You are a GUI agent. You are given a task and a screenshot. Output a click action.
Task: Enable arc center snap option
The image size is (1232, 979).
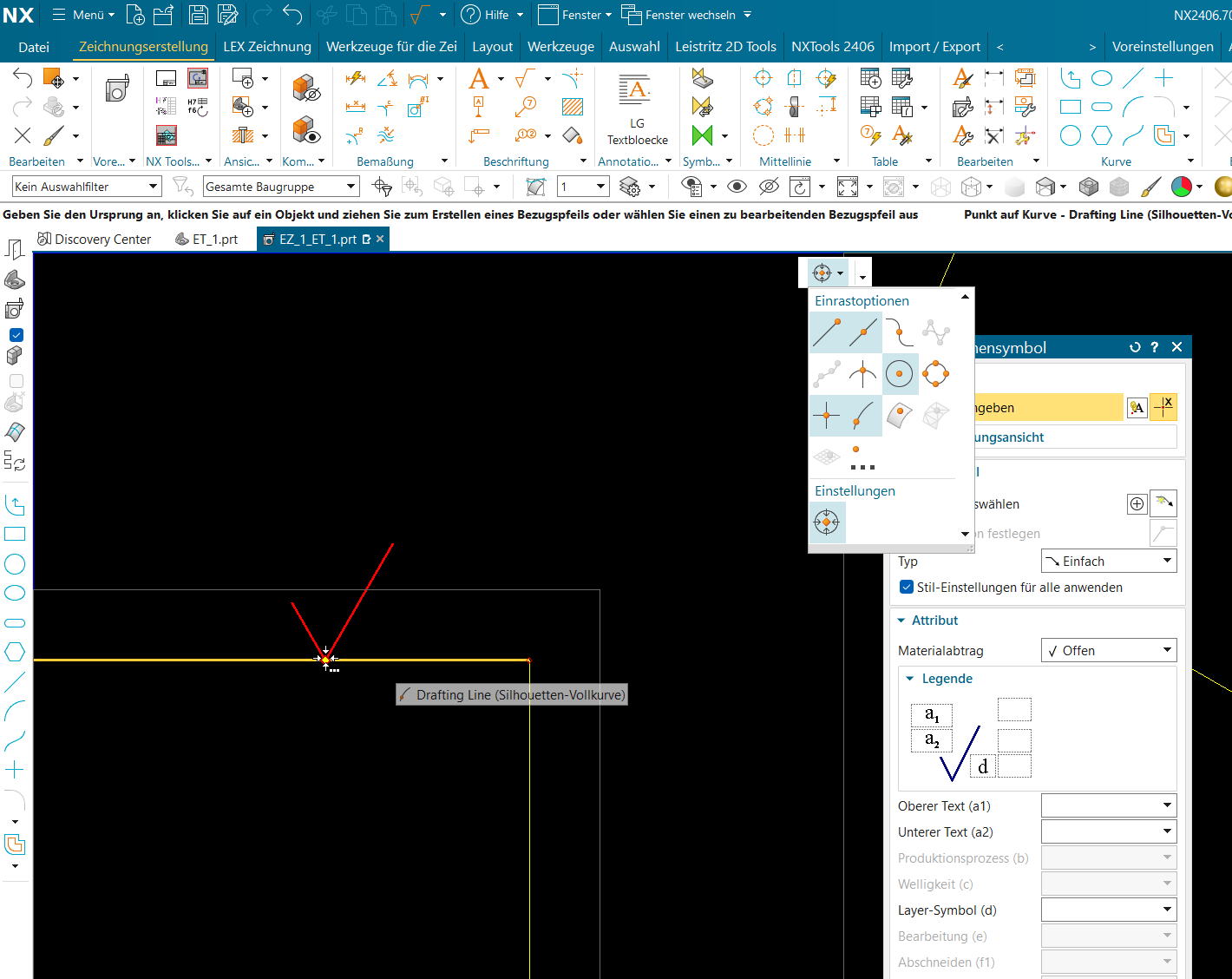(x=900, y=374)
